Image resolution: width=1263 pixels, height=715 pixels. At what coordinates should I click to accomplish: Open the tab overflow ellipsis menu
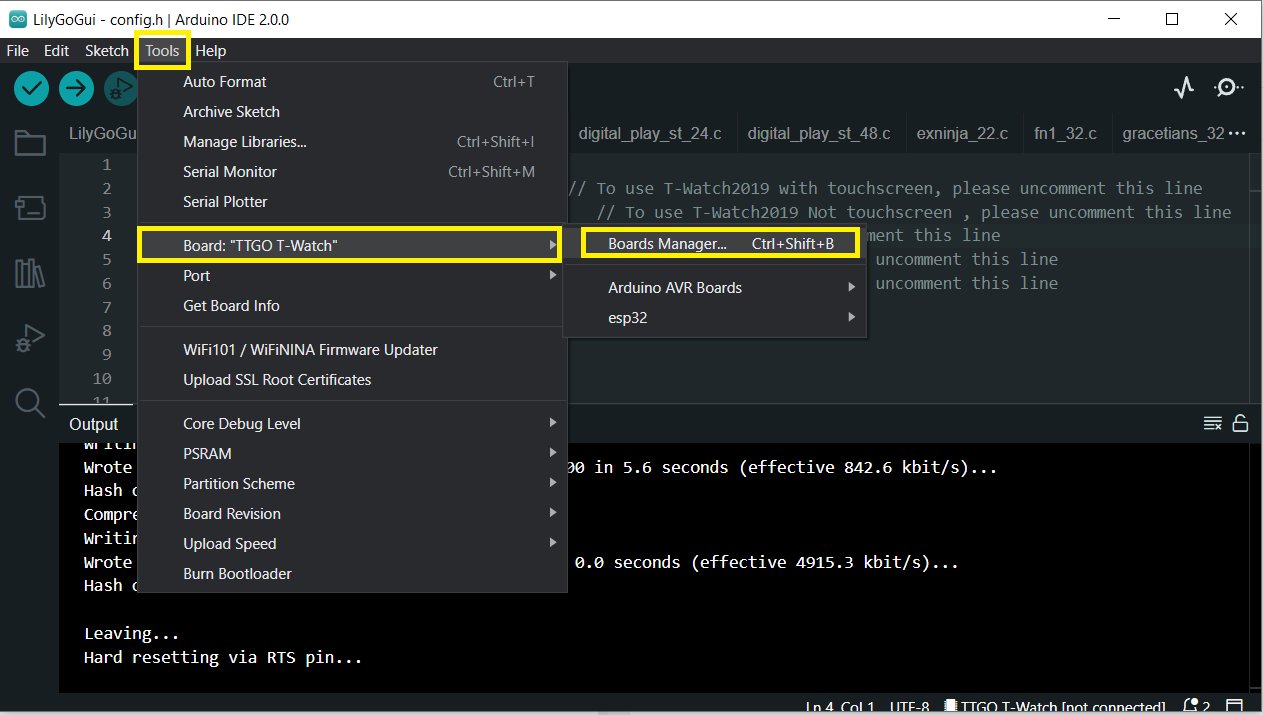pos(1236,133)
